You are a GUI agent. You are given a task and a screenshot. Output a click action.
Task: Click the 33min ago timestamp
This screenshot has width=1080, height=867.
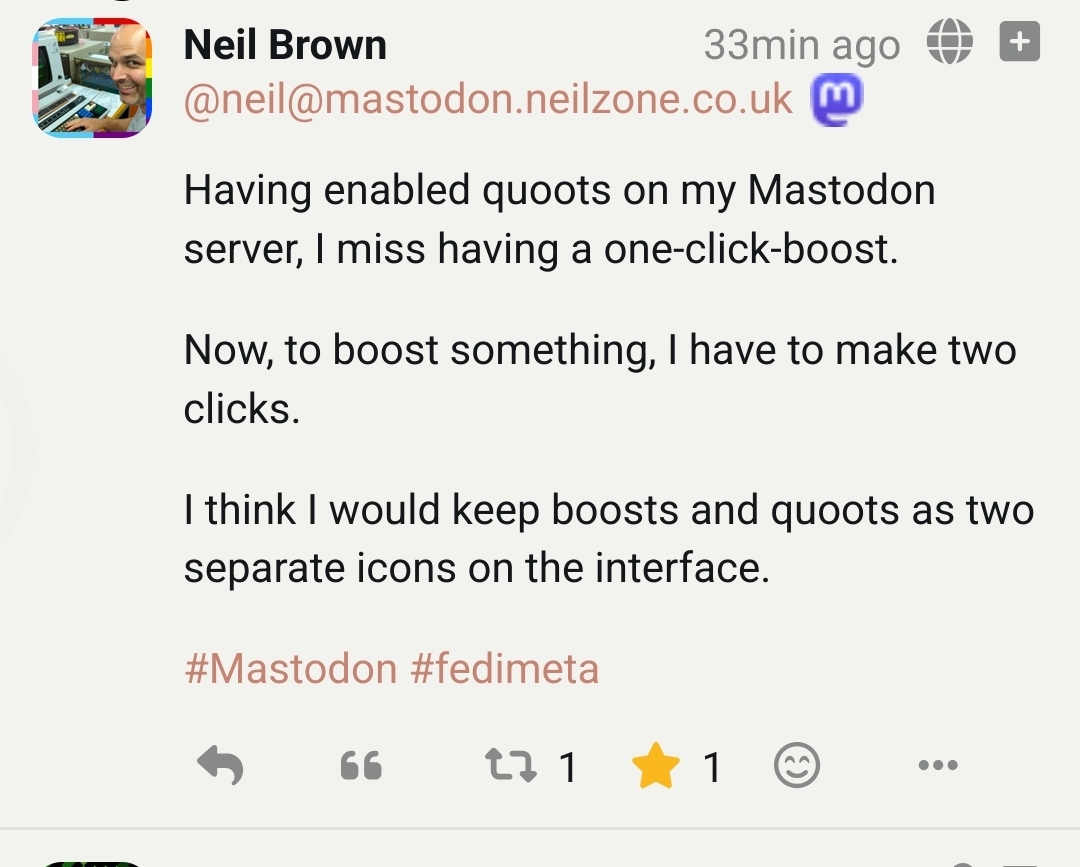(x=801, y=45)
